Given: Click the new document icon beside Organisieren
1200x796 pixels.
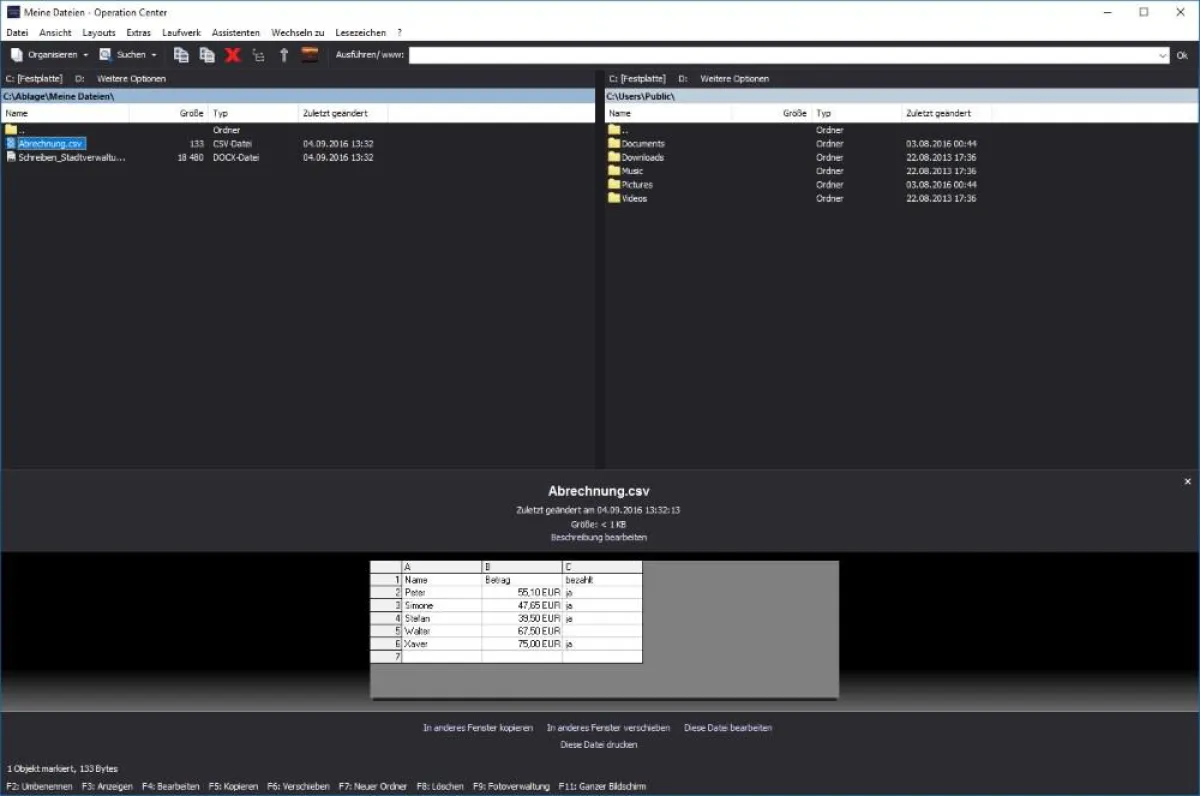Looking at the screenshot, I should tap(16, 55).
